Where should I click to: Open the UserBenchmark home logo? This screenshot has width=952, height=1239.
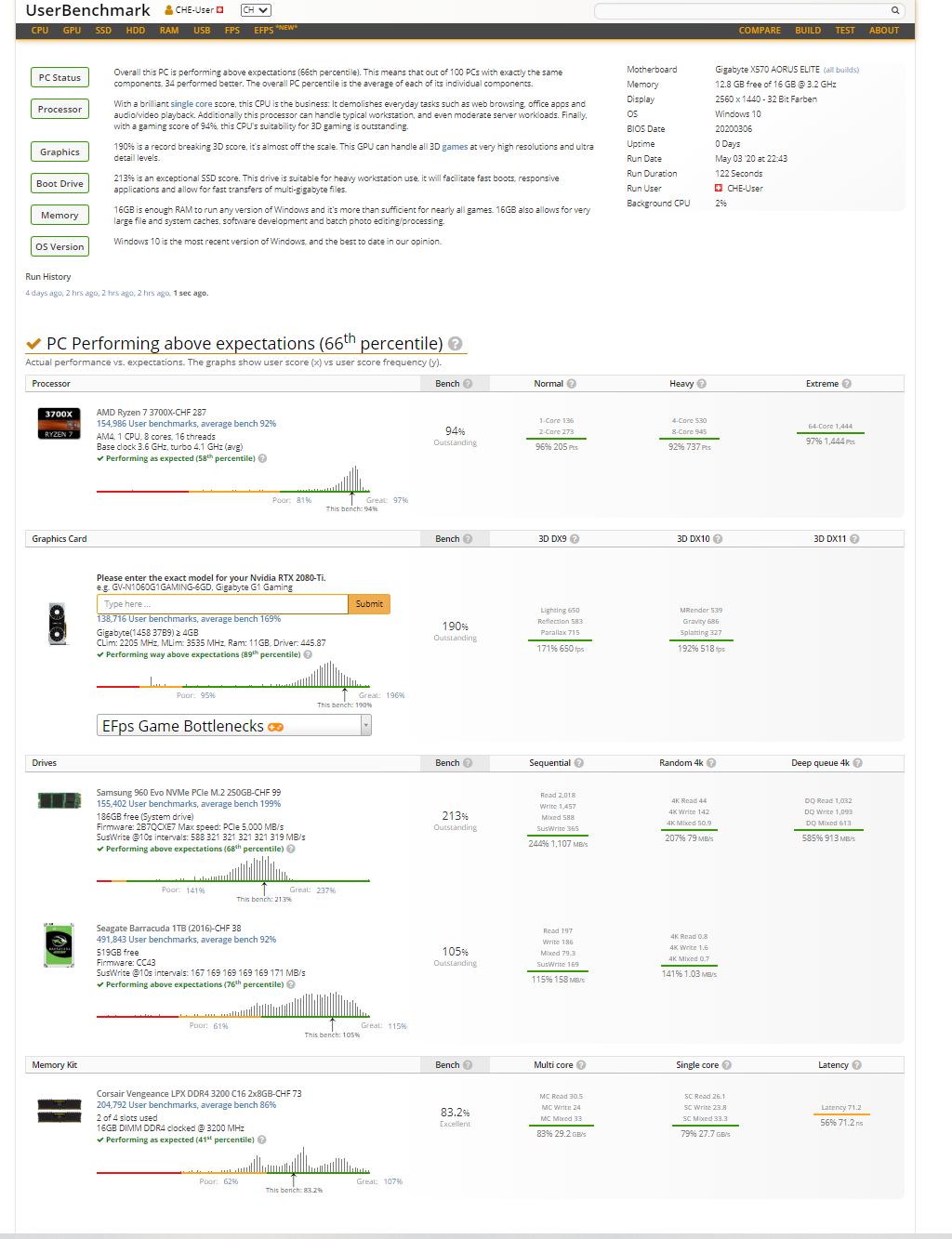[87, 10]
